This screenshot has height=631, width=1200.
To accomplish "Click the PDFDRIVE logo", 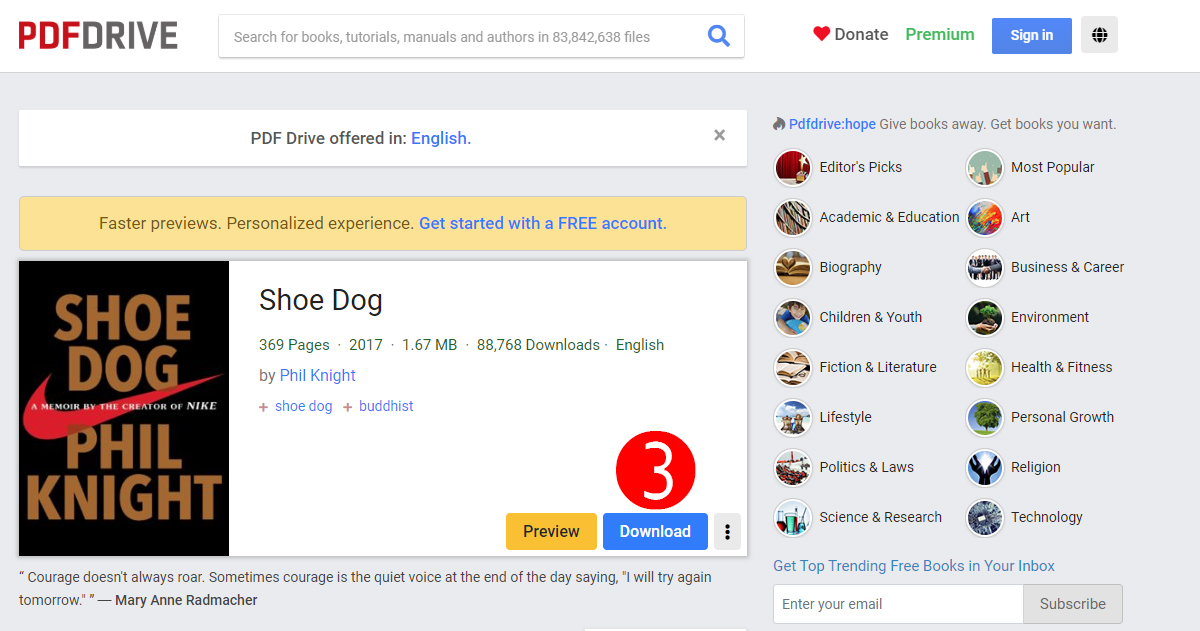I will click(x=98, y=35).
